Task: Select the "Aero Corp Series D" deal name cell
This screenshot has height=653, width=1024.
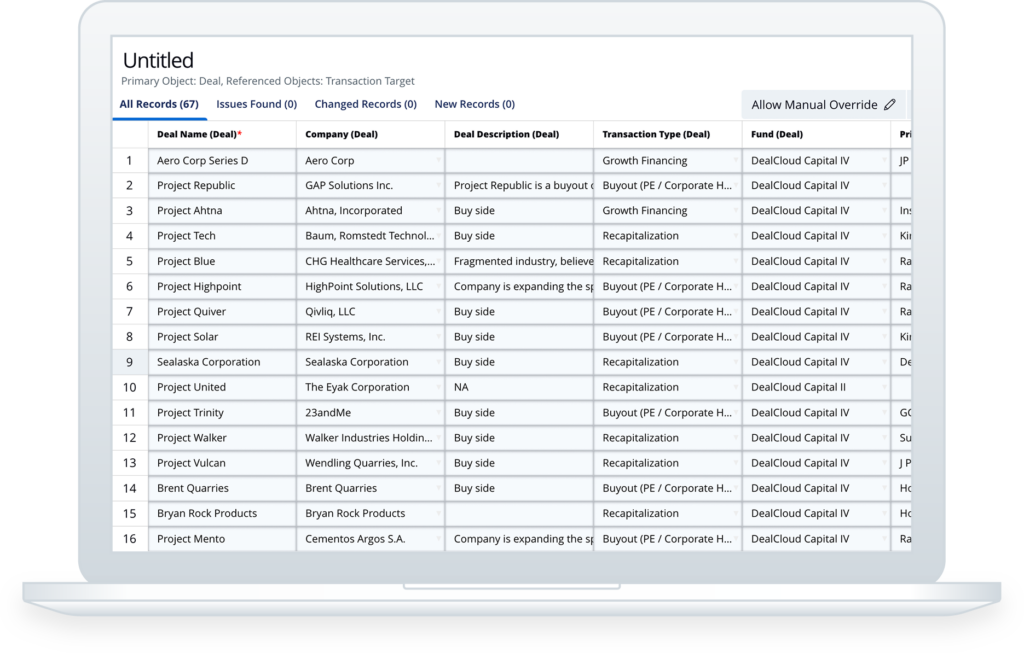Action: 222,161
